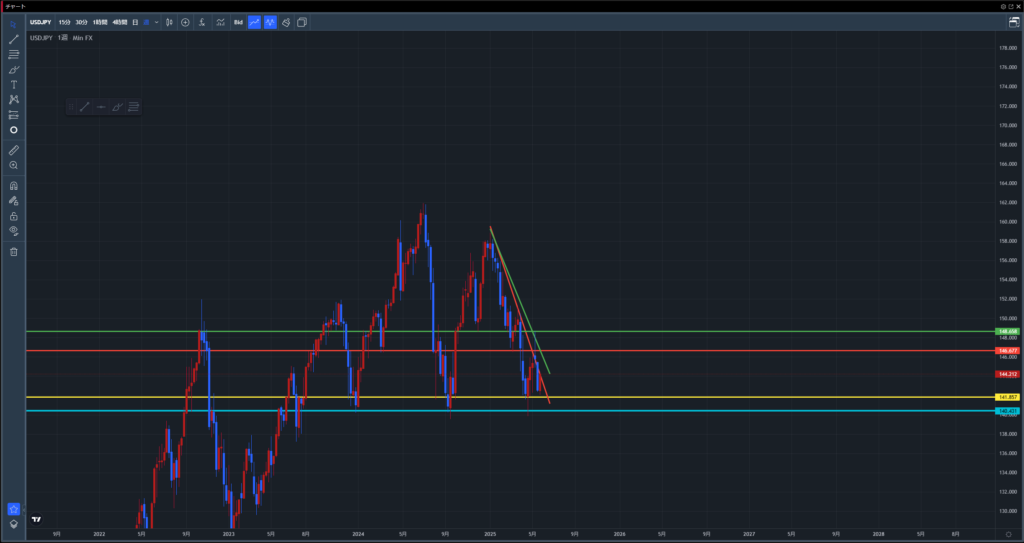Switch to 30分 timeframe
The width and height of the screenshot is (1024, 543).
tap(81, 22)
